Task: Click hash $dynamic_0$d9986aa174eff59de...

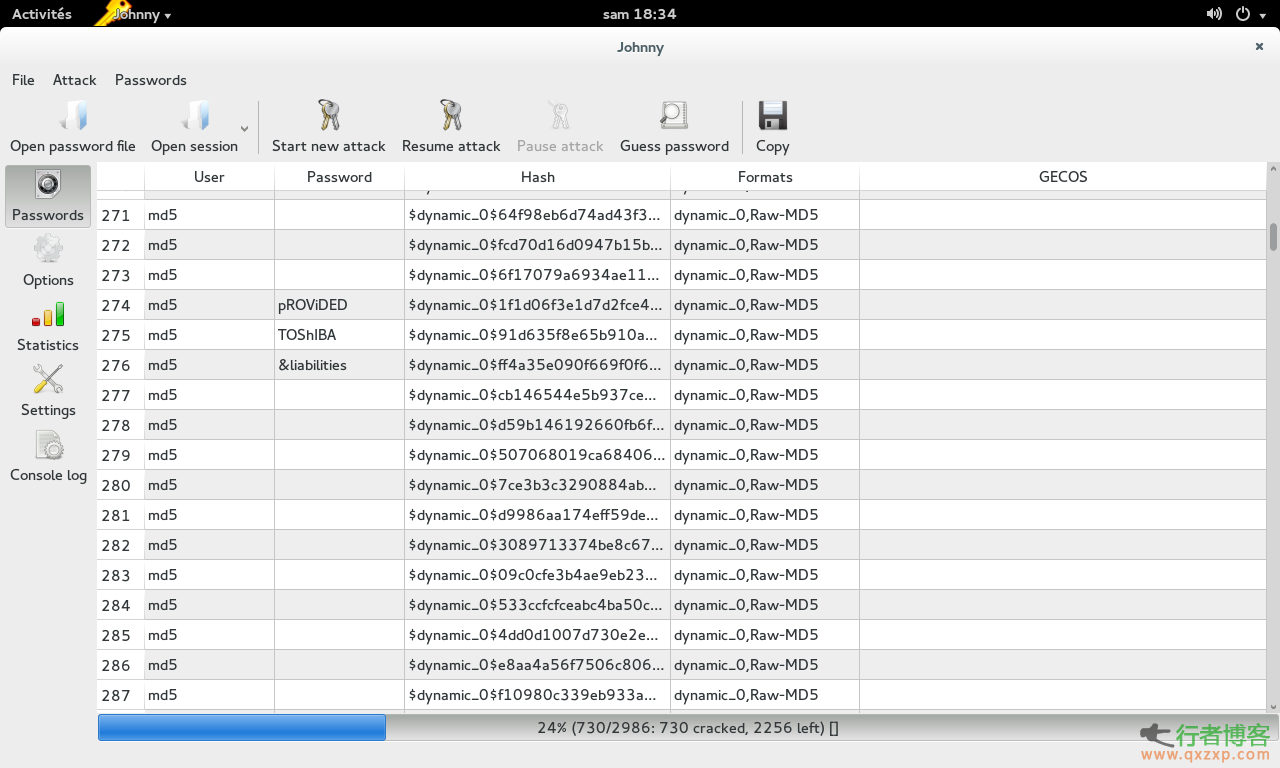Action: [x=537, y=515]
